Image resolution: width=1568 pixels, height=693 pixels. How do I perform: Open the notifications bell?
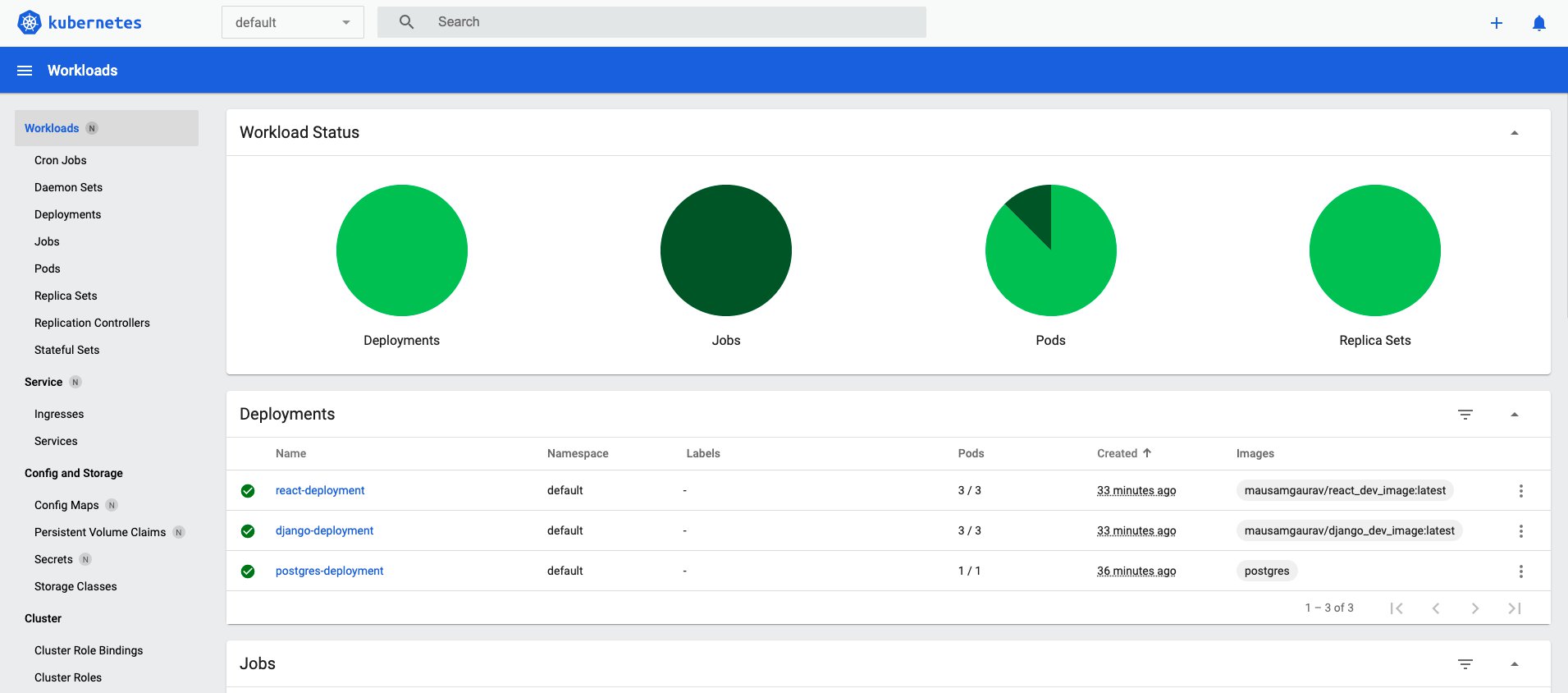pos(1538,23)
